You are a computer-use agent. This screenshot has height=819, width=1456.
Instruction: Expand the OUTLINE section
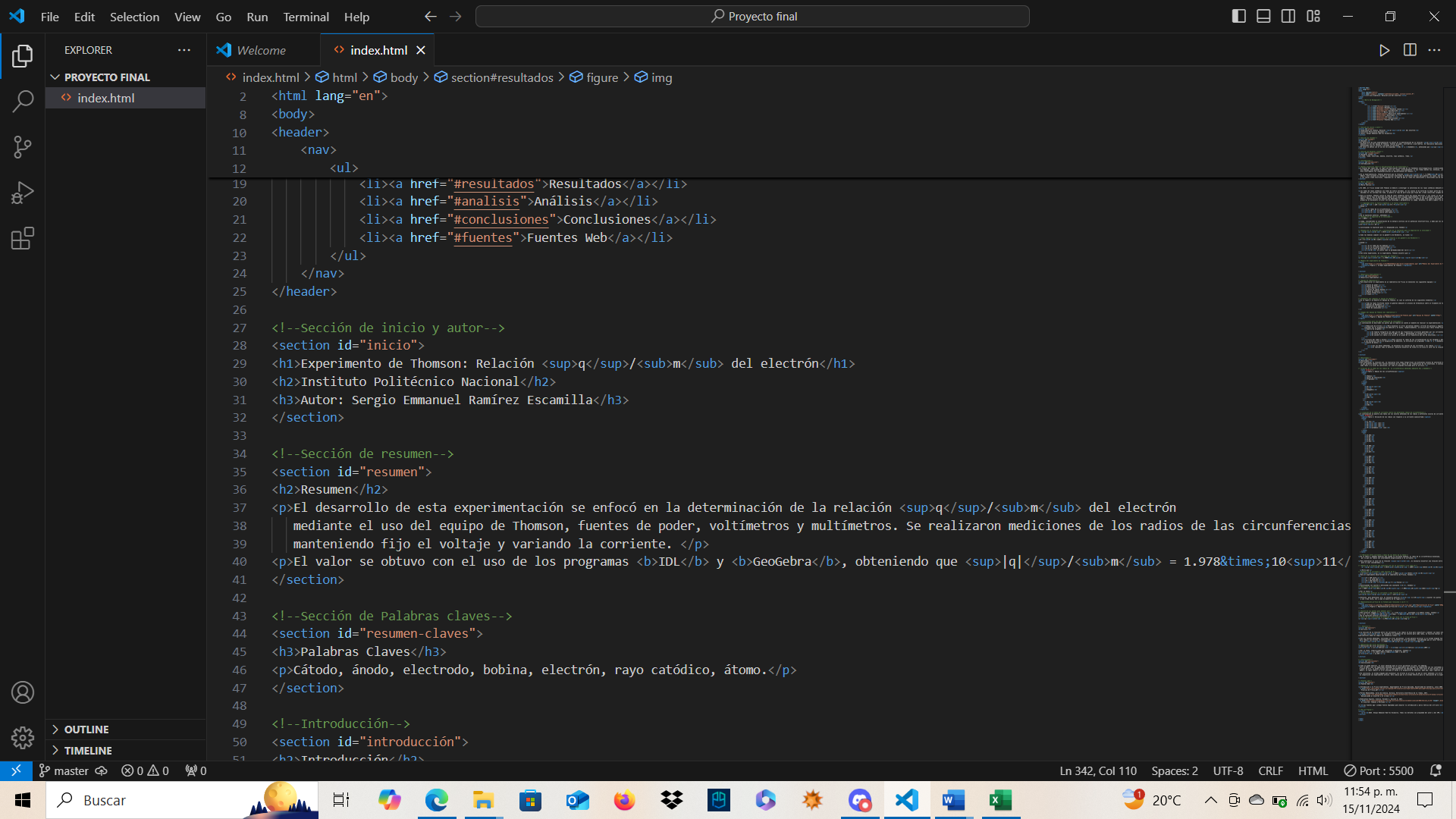click(x=86, y=729)
